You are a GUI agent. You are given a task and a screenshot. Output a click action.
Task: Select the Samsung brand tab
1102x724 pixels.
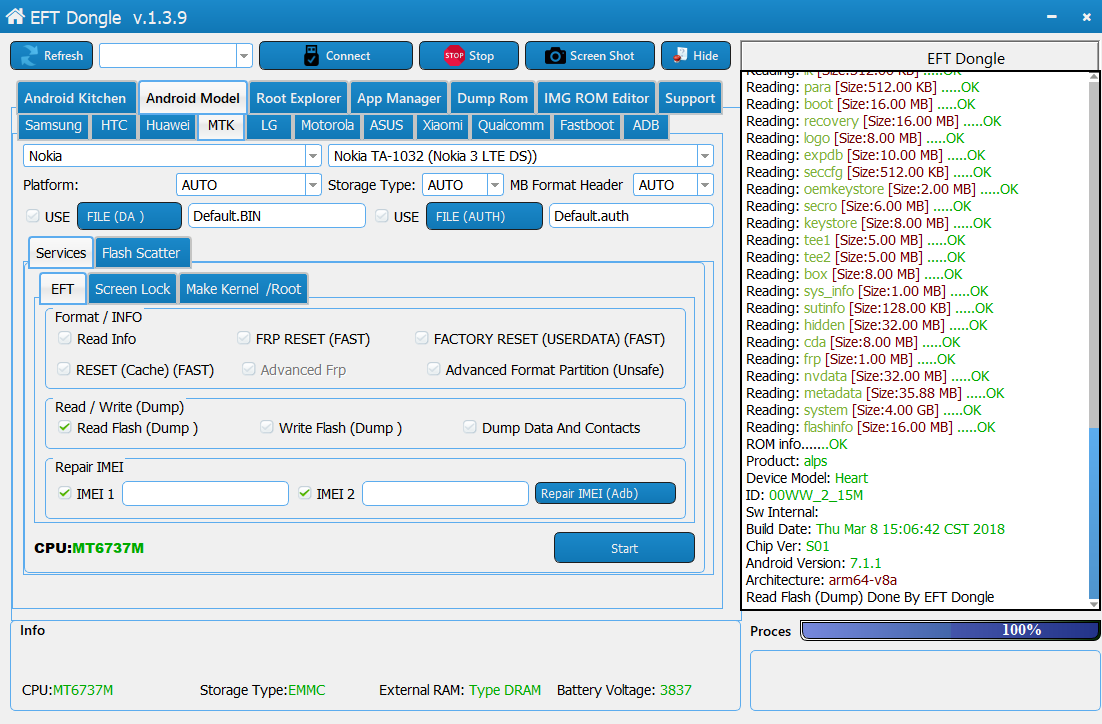(x=53, y=125)
